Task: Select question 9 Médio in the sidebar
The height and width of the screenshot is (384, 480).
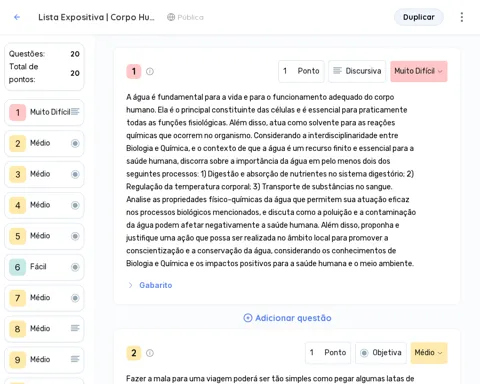Action: coord(44,360)
